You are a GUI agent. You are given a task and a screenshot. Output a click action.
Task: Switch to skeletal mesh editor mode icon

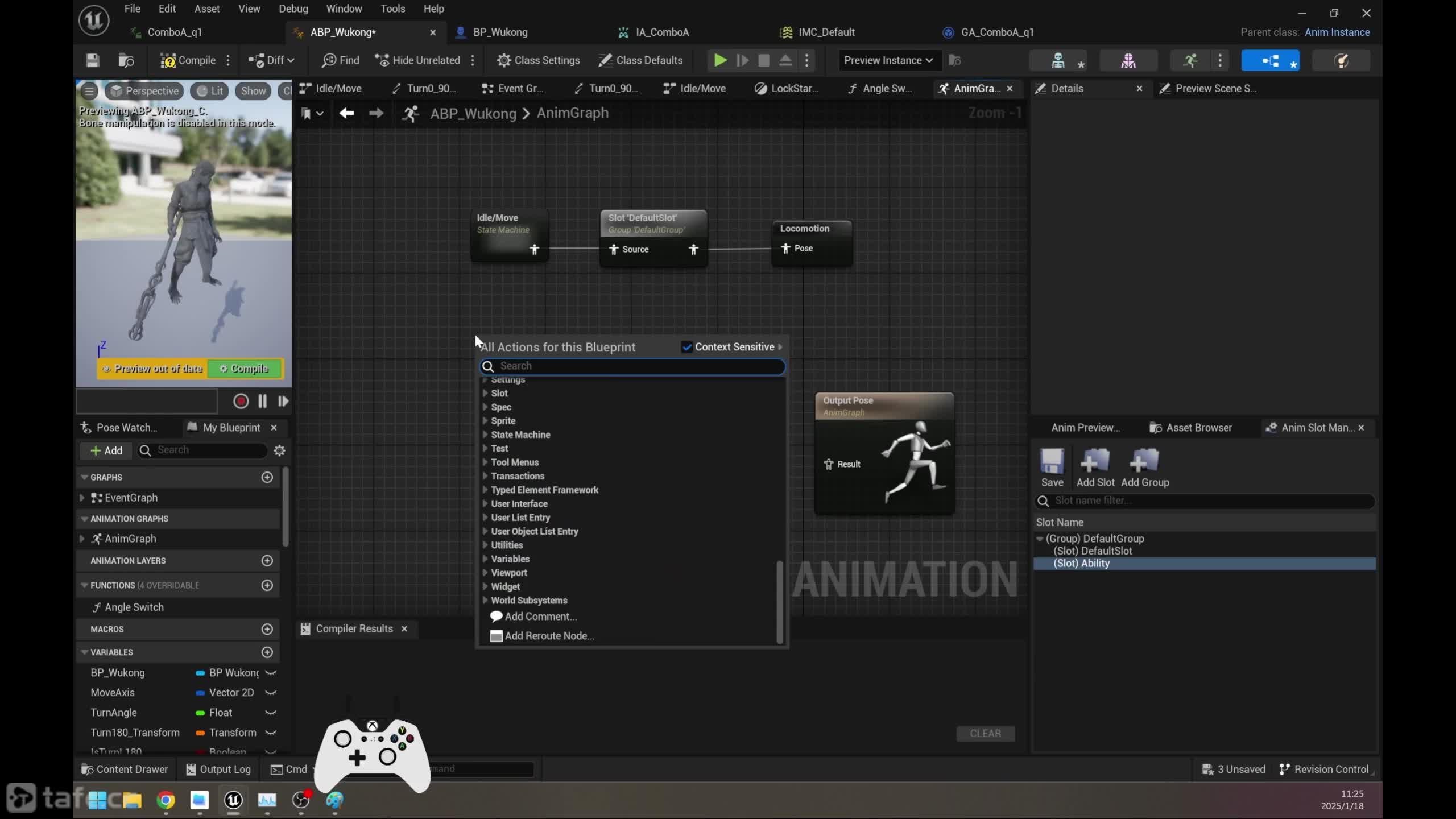(1128, 60)
